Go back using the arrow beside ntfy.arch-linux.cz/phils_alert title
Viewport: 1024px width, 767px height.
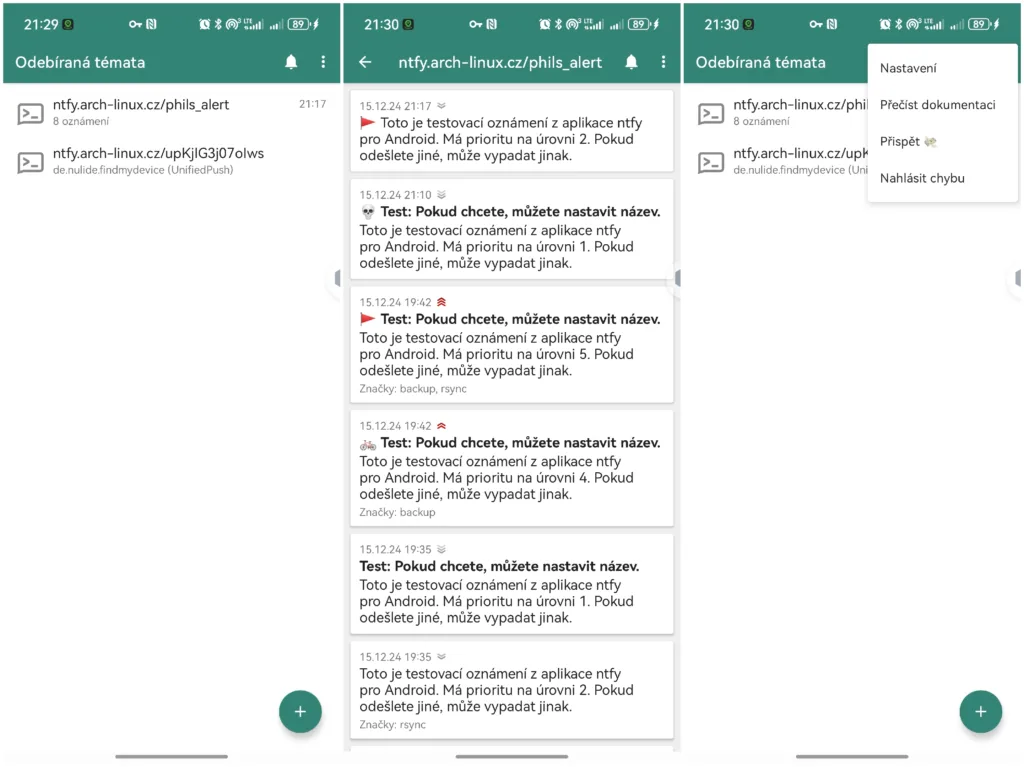[365, 62]
